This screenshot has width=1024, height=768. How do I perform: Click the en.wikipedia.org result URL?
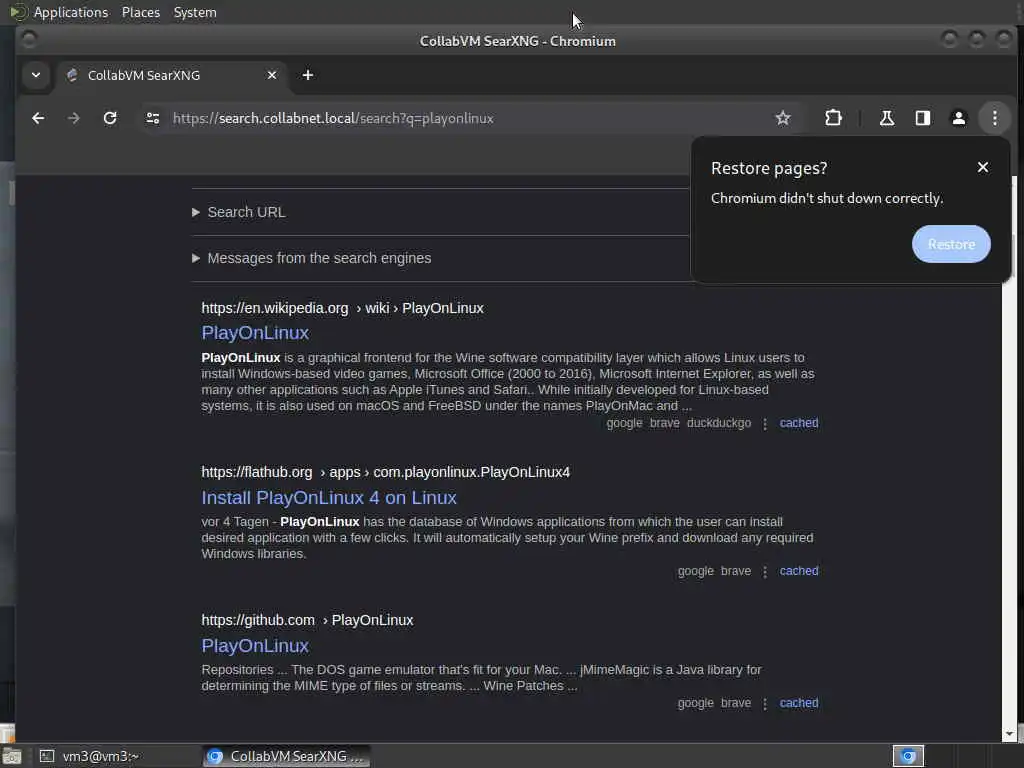click(342, 308)
